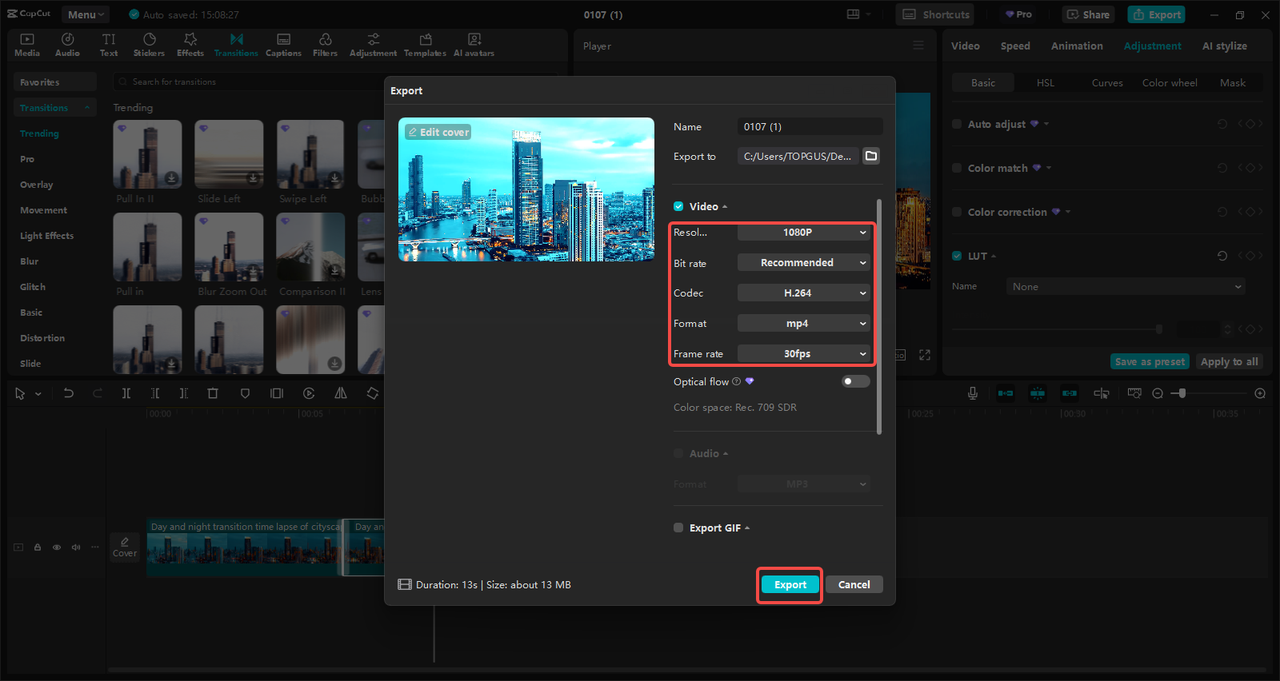
Task: Switch to the AI stylize tab
Action: [x=1225, y=46]
